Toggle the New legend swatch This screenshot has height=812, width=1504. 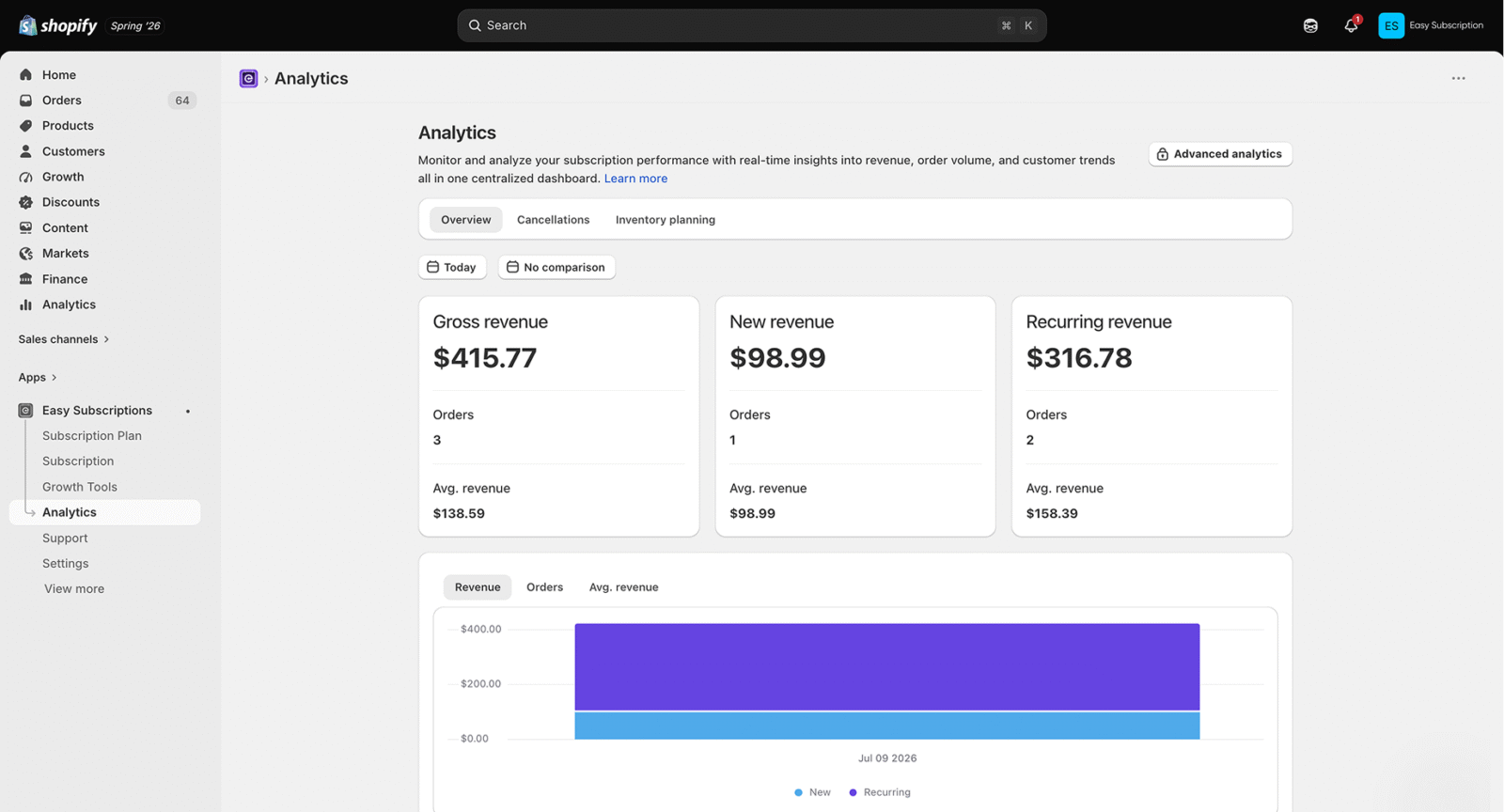(x=798, y=792)
